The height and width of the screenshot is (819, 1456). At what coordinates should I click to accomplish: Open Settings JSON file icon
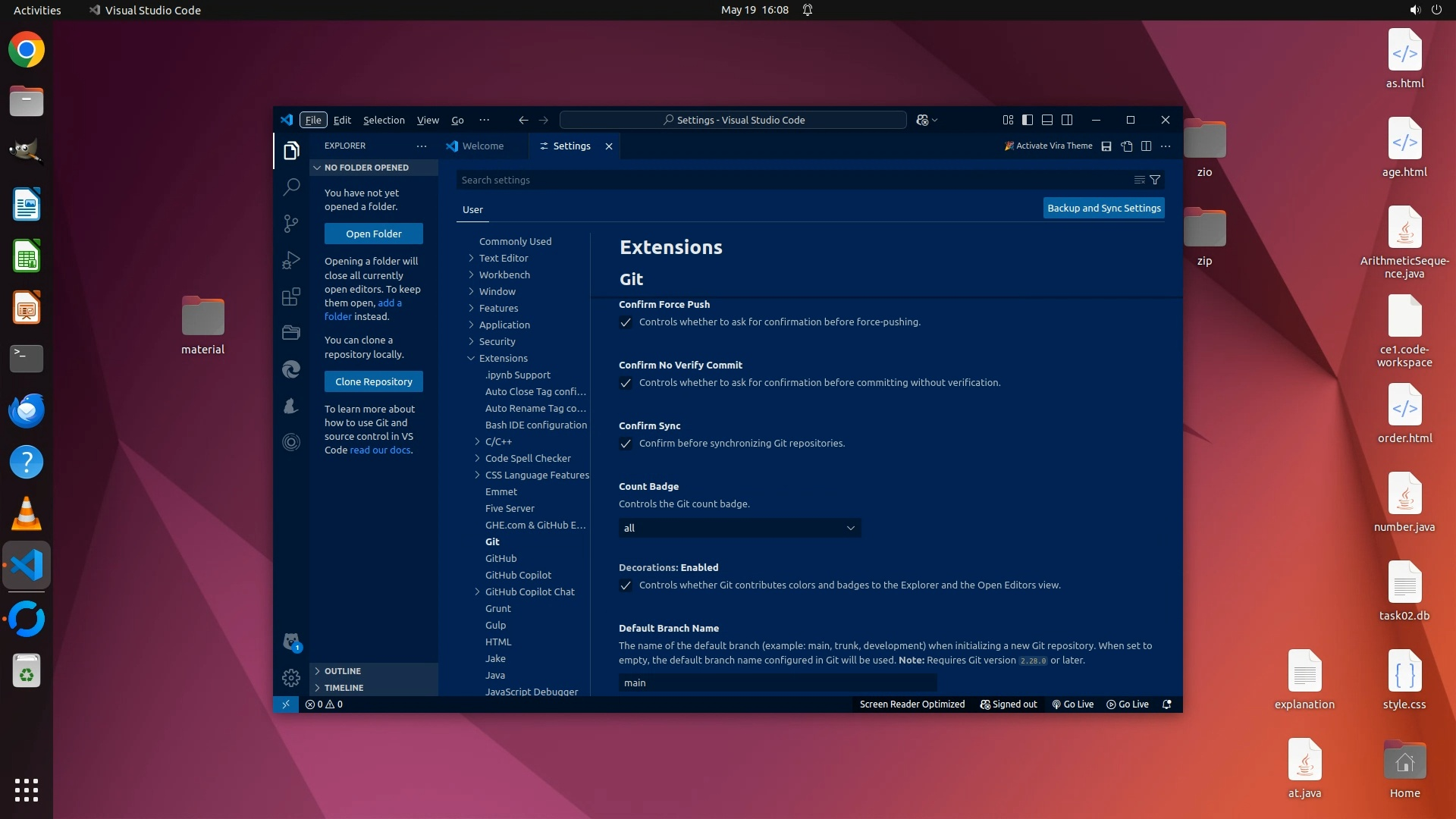[x=1127, y=146]
